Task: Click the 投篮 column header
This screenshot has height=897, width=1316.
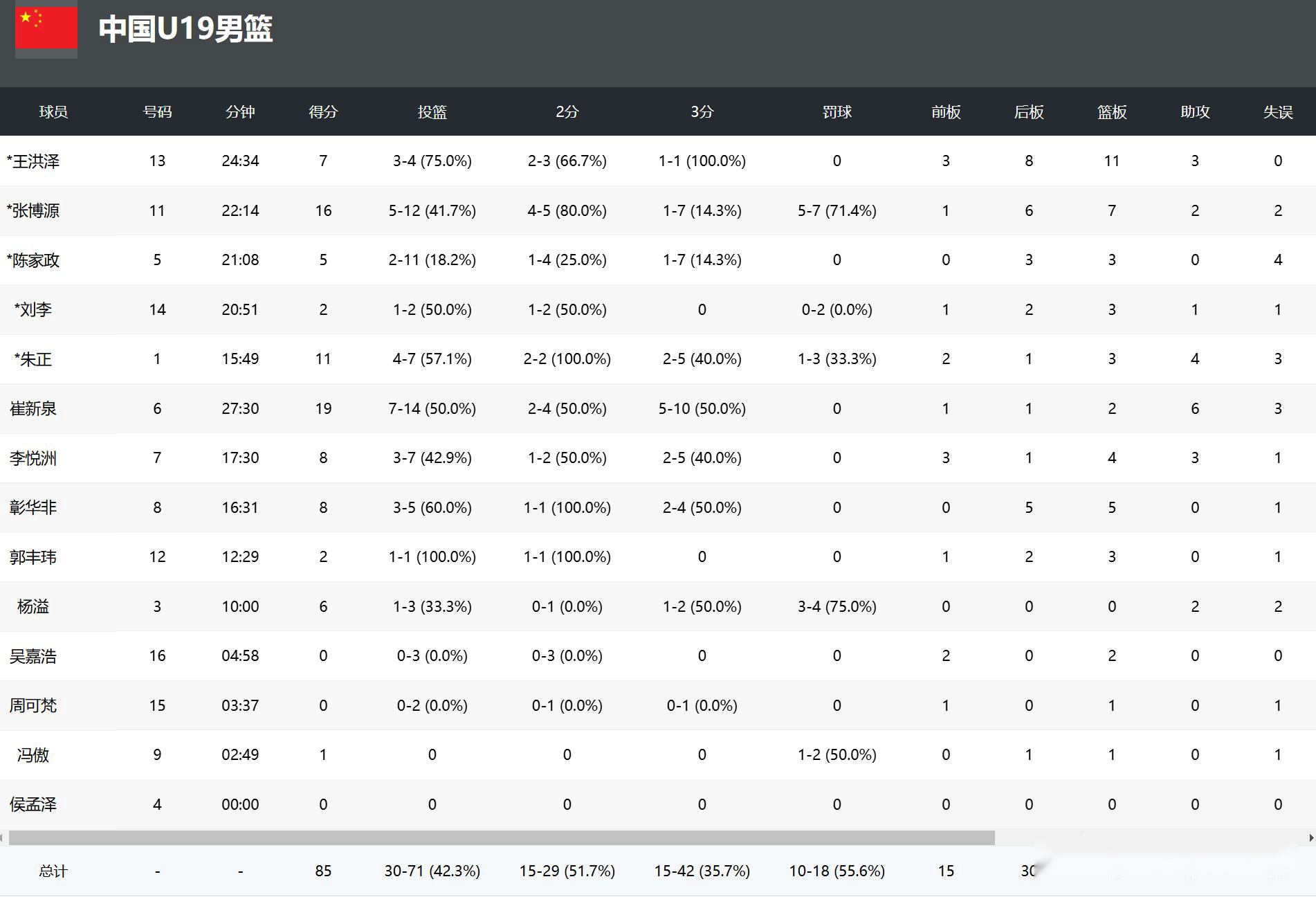Action: pos(432,112)
